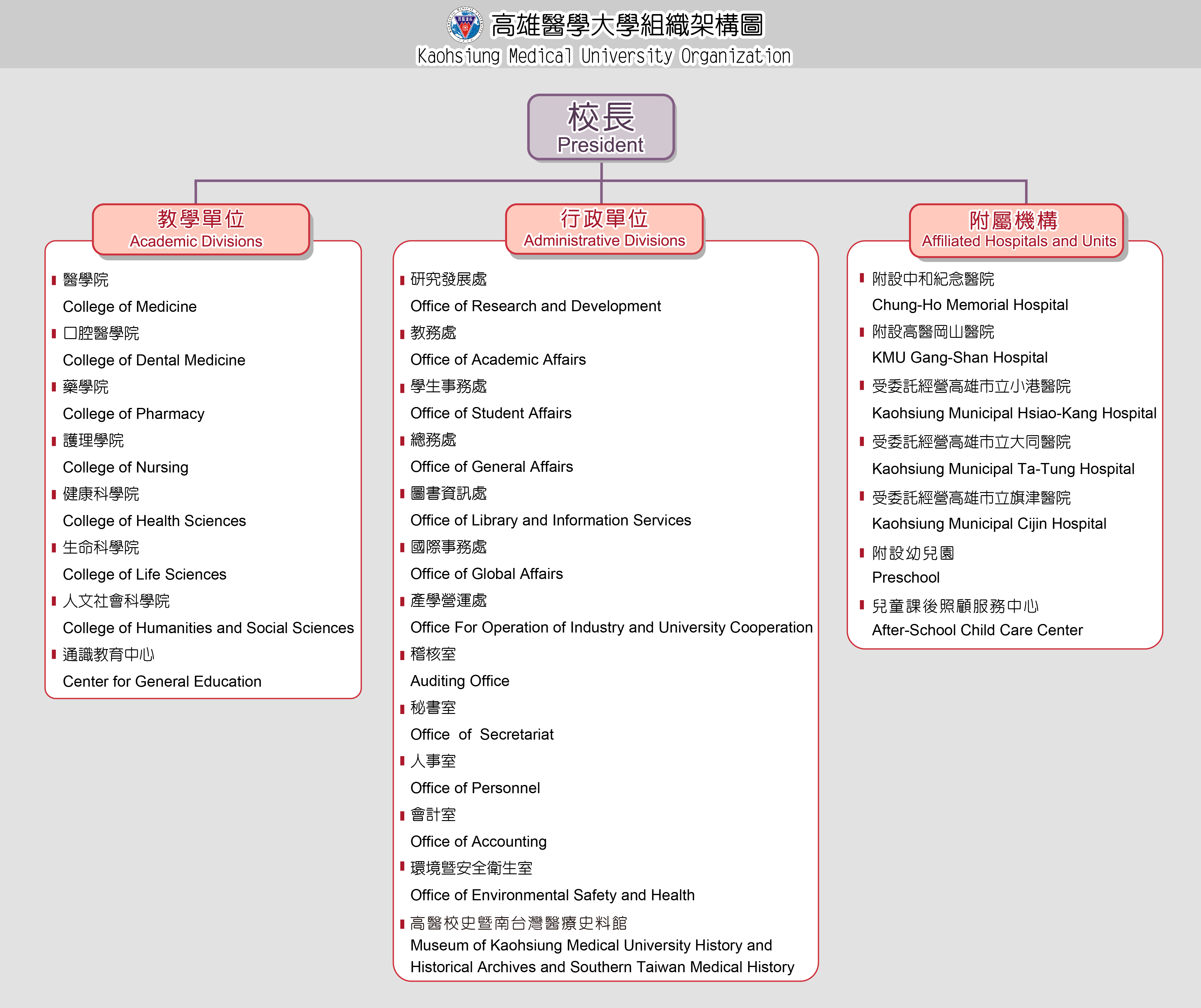Click Office of Academic Affairs

pos(498,359)
